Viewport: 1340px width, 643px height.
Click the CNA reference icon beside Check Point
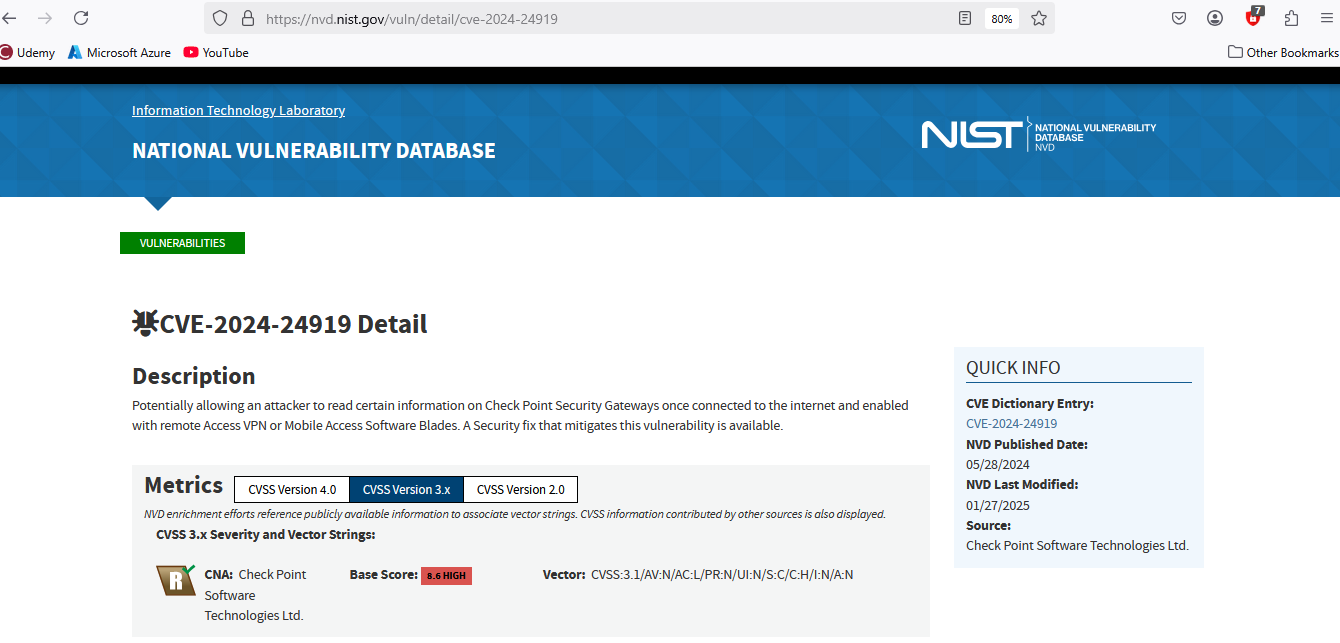(175, 580)
